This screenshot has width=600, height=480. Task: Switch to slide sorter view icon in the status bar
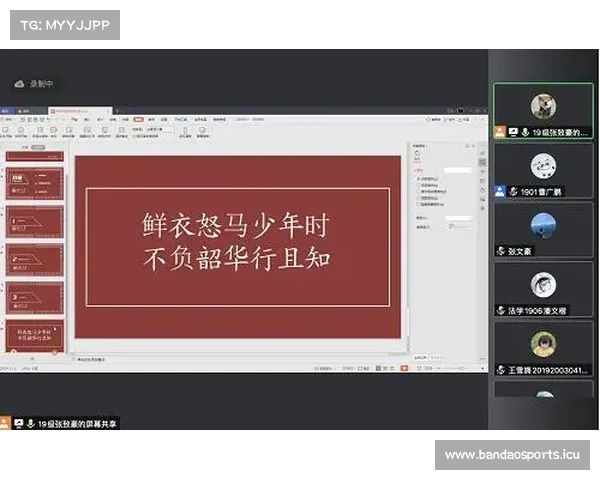[385, 368]
